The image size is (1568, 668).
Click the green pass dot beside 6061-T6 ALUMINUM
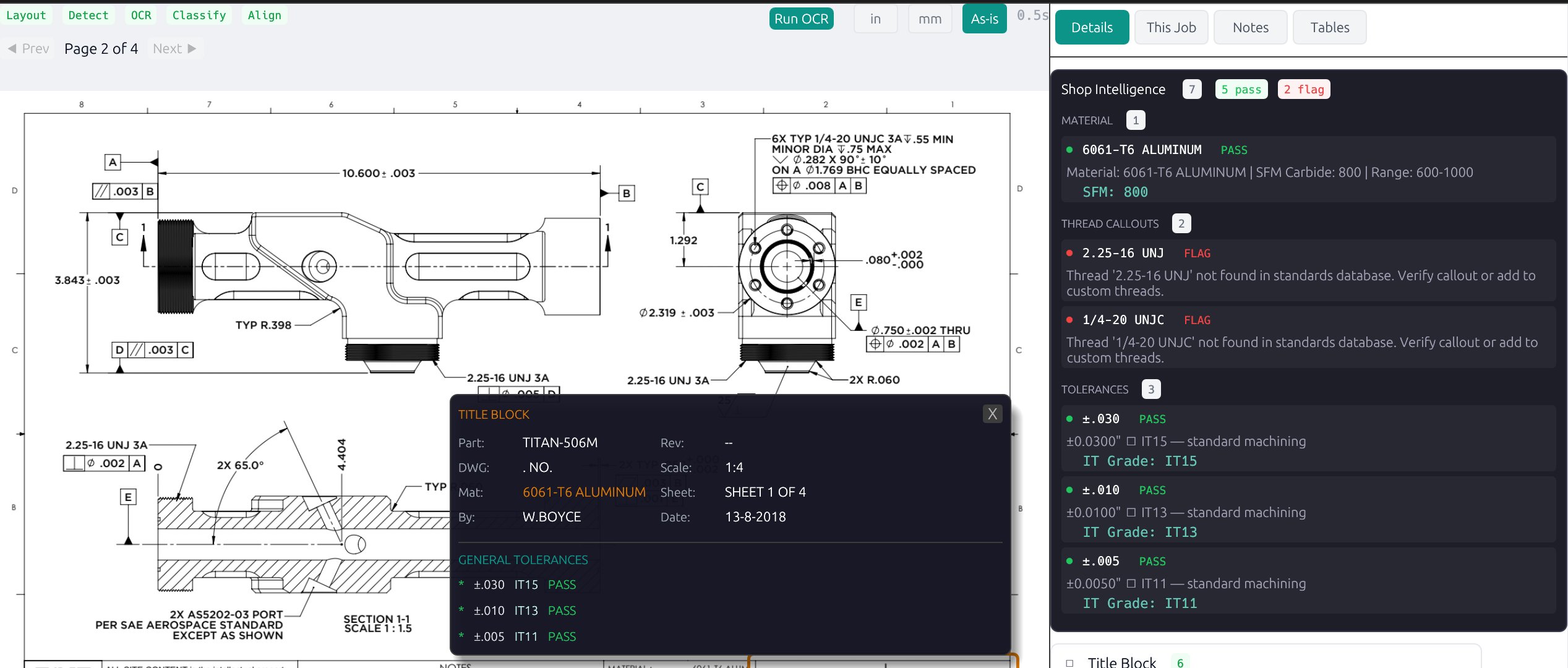pos(1069,150)
